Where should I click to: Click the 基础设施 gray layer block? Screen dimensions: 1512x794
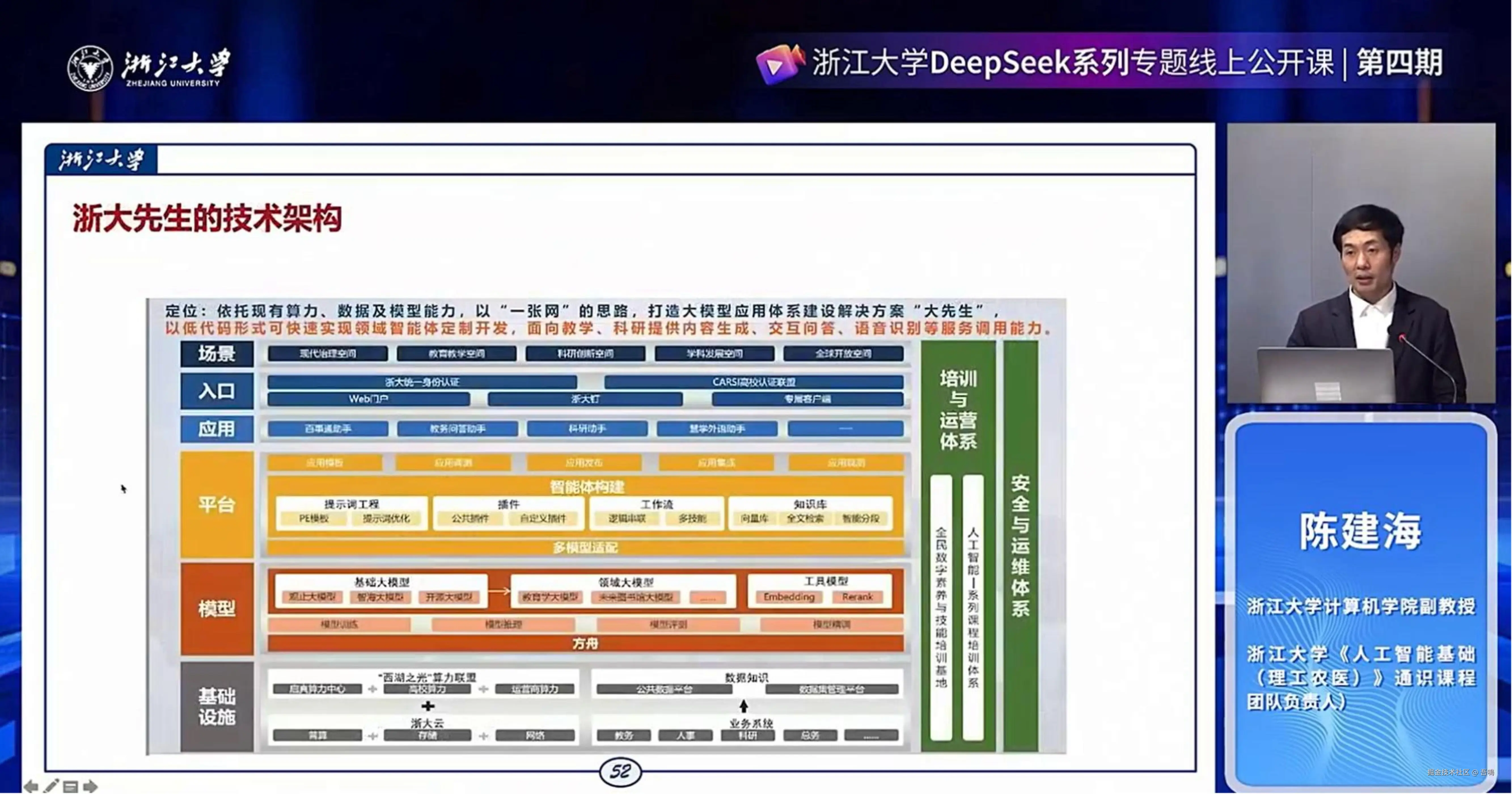(x=217, y=706)
